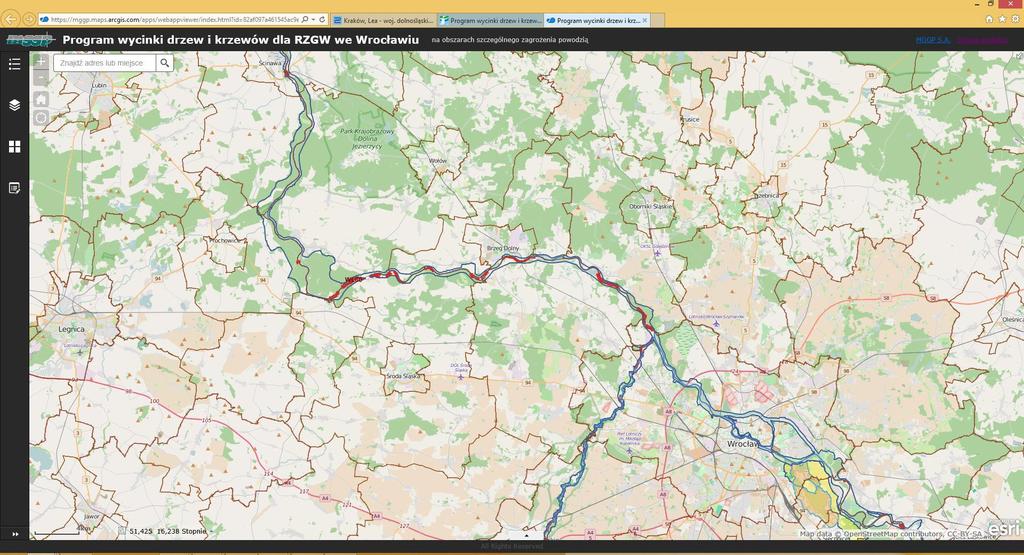Viewport: 1024px width, 555px height.
Task: Go back with the browser back arrow
Action: pyautogui.click(x=10, y=20)
